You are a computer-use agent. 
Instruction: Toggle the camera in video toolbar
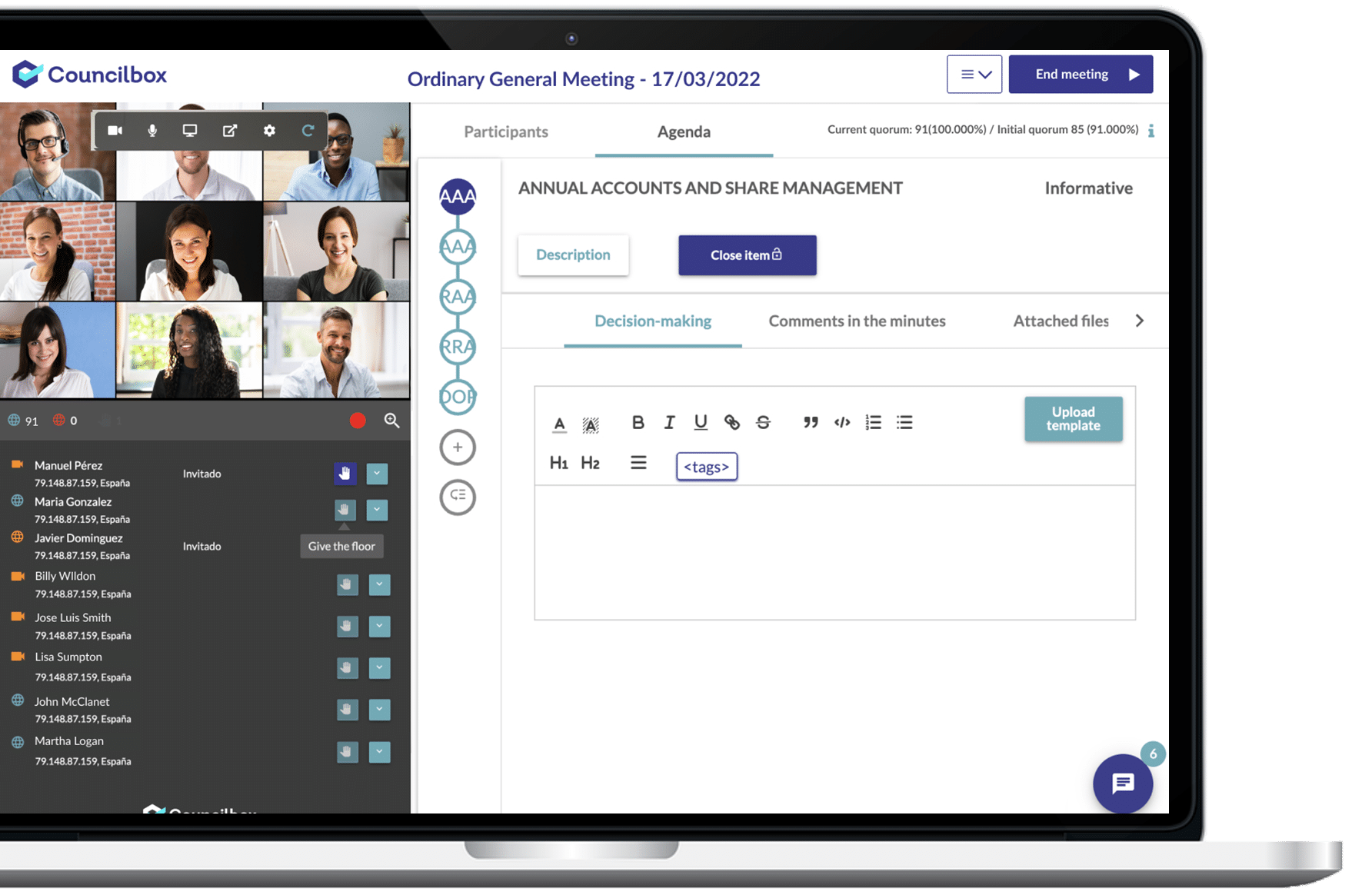point(115,131)
